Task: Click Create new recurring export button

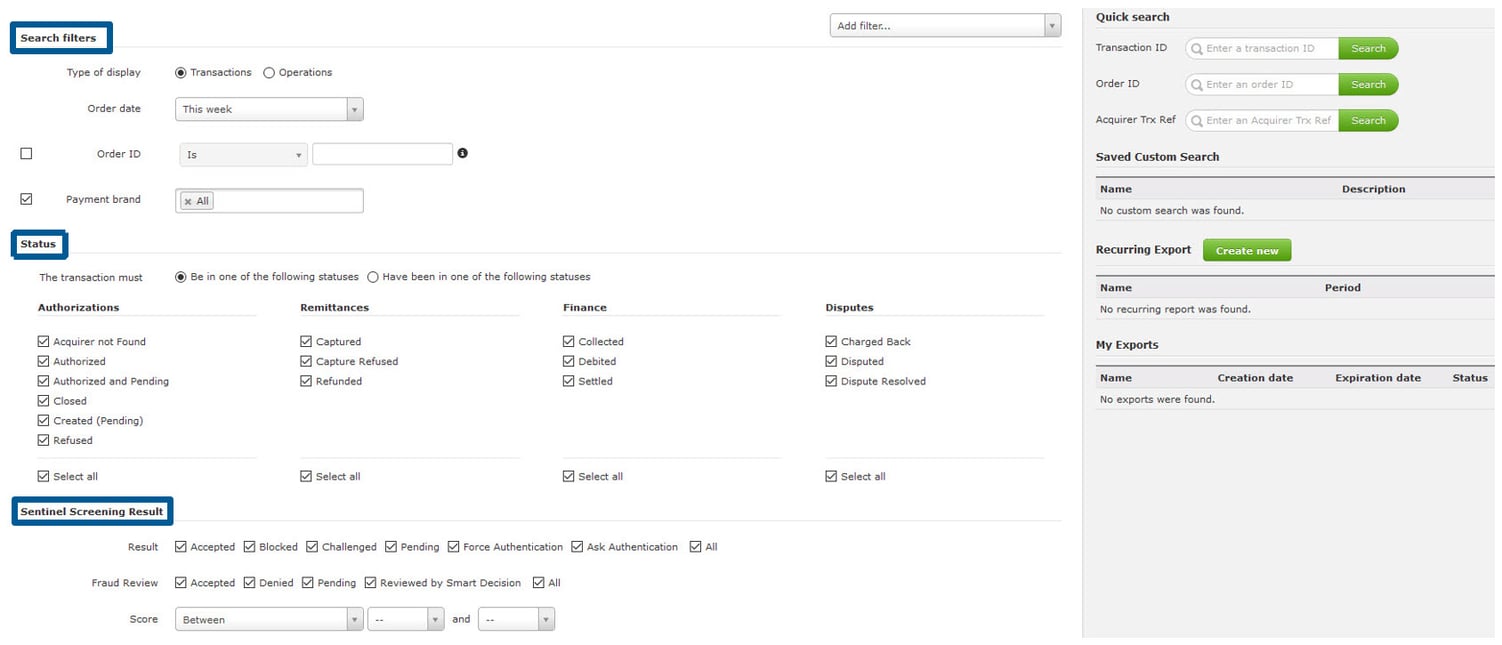Action: point(1247,250)
